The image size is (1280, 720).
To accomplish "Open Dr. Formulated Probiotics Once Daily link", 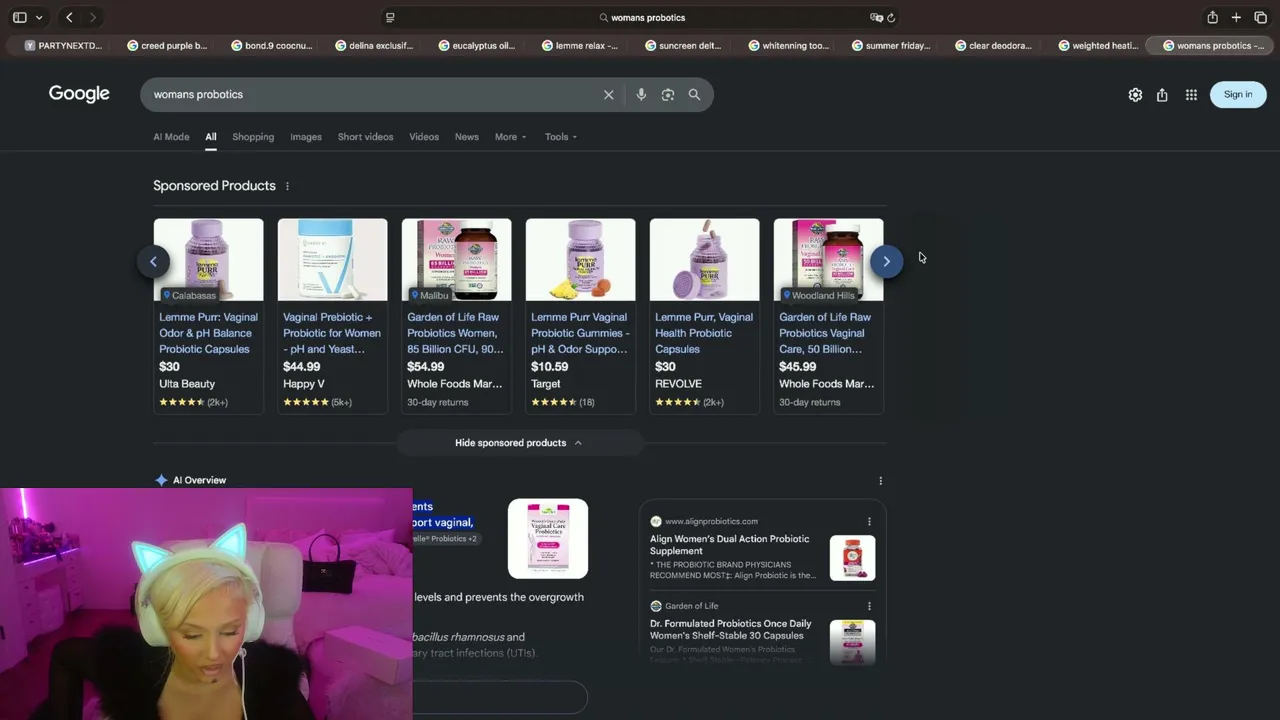I will point(731,630).
